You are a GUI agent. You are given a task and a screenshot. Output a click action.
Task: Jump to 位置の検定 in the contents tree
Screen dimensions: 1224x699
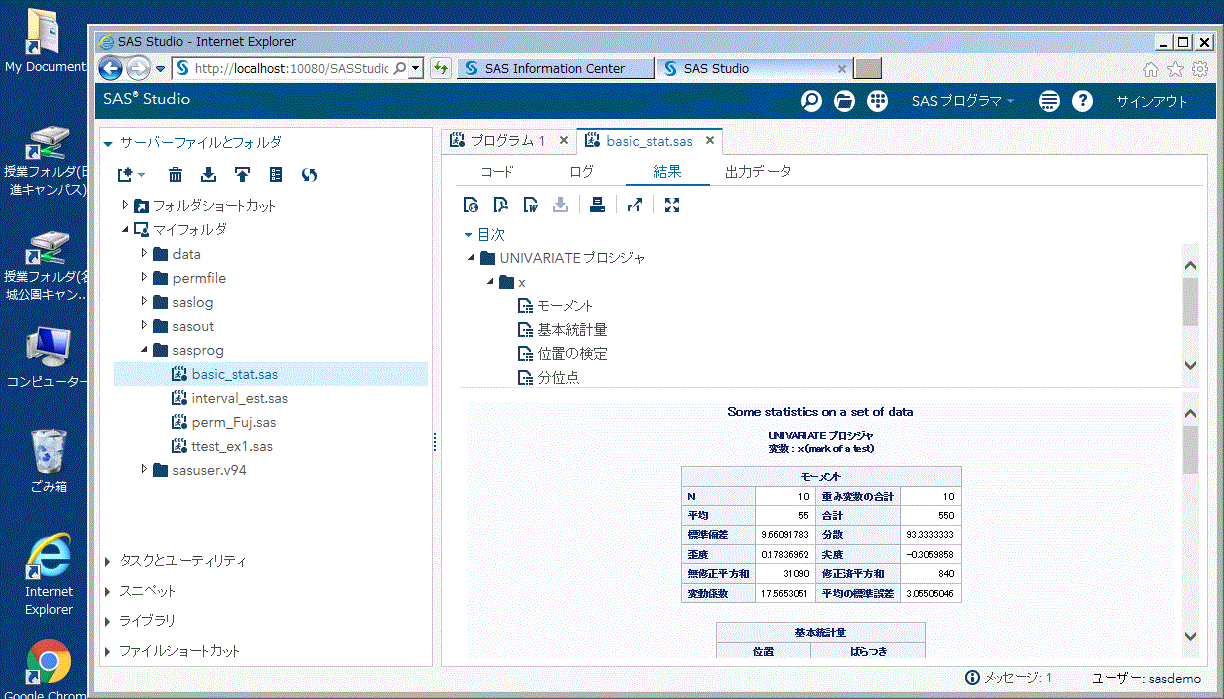tap(572, 354)
